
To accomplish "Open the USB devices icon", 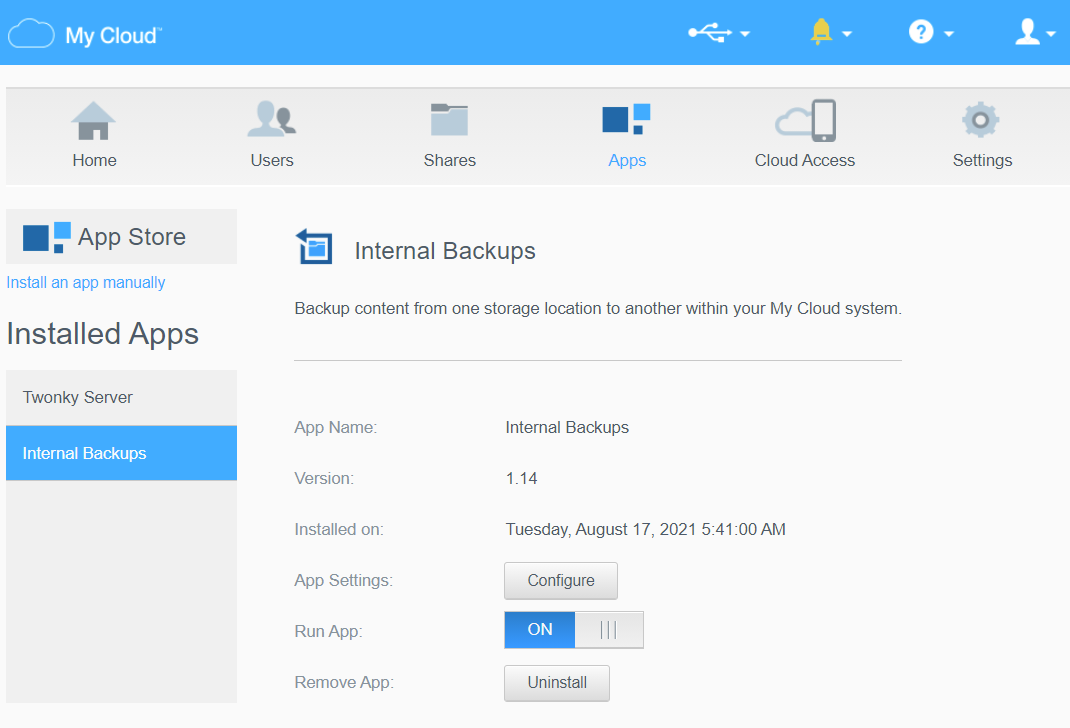I will pyautogui.click(x=710, y=32).
